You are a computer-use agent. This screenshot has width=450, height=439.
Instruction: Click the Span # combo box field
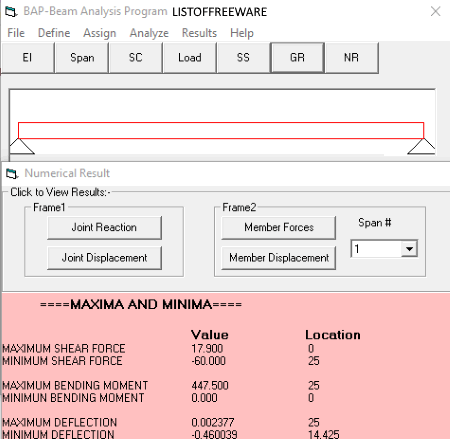point(384,249)
